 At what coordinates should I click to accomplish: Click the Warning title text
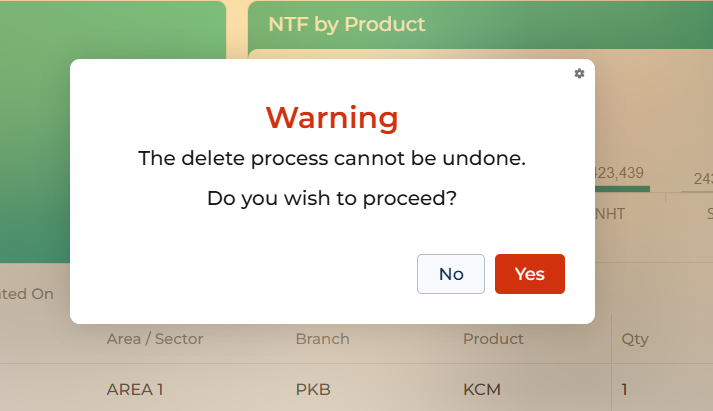[x=332, y=118]
